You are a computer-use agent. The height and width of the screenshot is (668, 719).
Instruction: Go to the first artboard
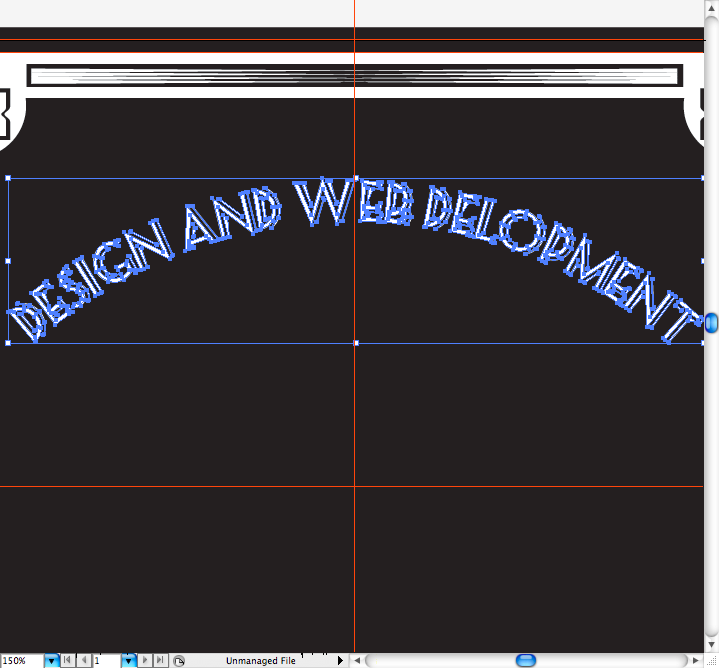pos(67,660)
